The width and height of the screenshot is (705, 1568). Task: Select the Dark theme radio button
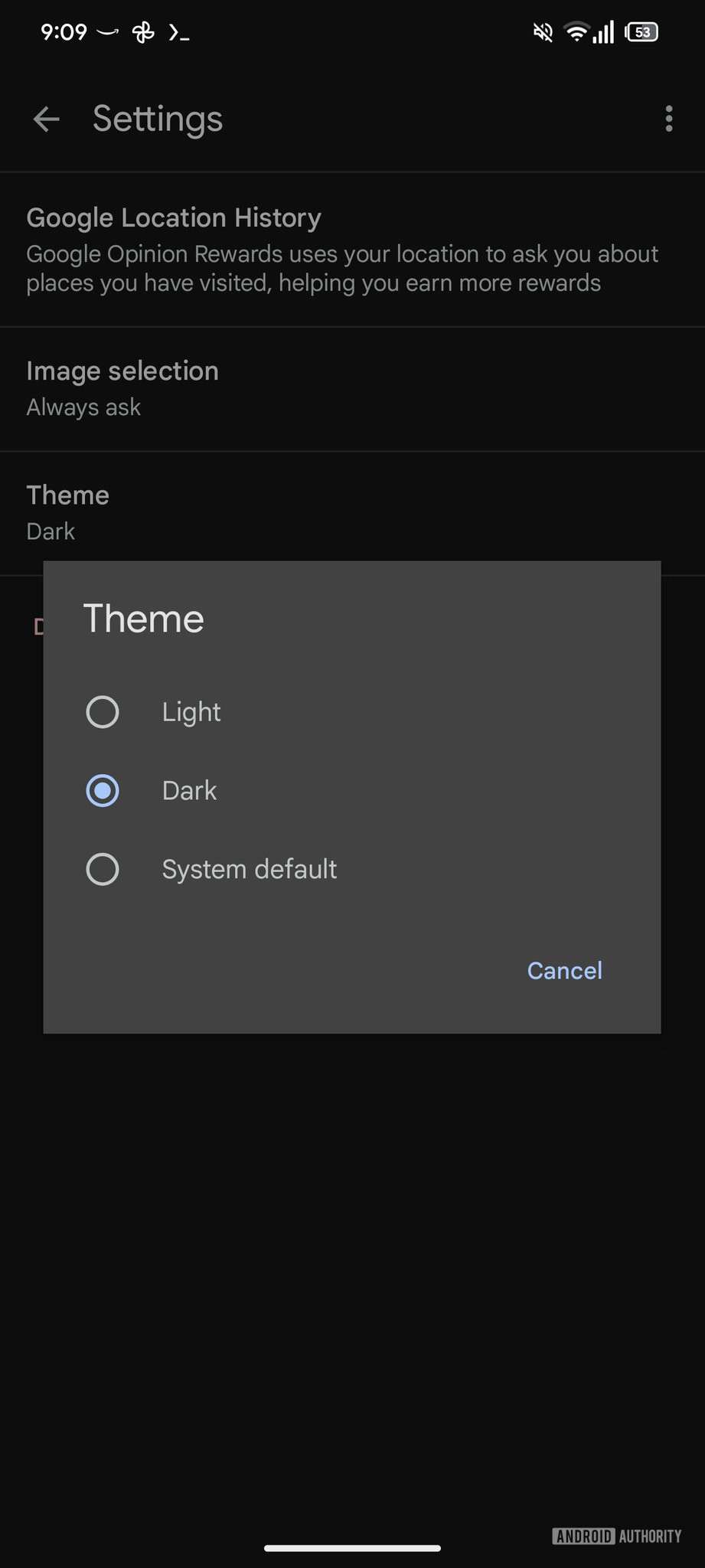tap(103, 791)
